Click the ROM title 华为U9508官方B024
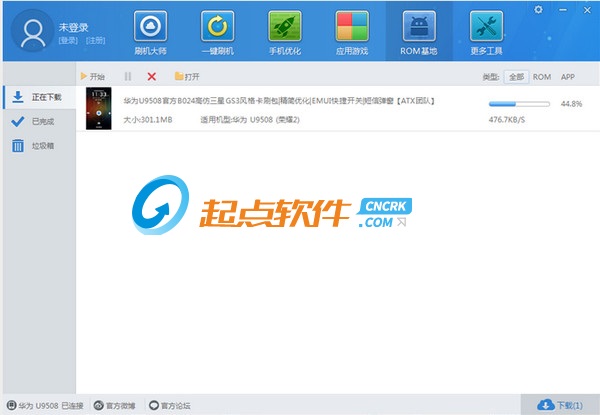This screenshot has height=415, width=600. click(279, 101)
